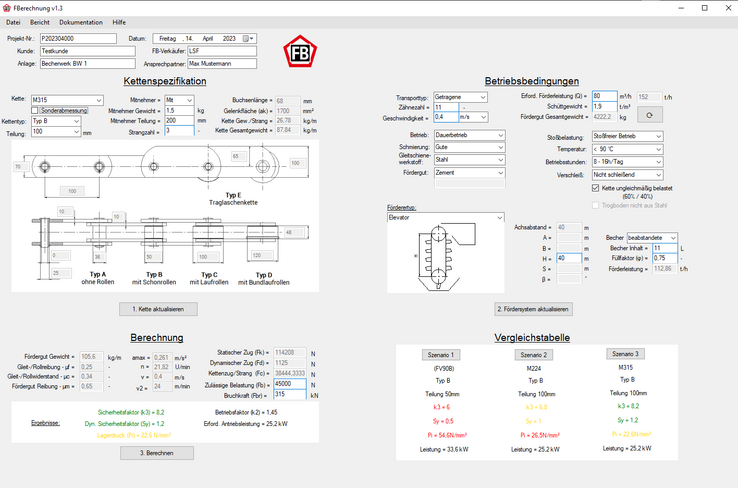Click the M224 label under Szenario 2

tap(534, 368)
